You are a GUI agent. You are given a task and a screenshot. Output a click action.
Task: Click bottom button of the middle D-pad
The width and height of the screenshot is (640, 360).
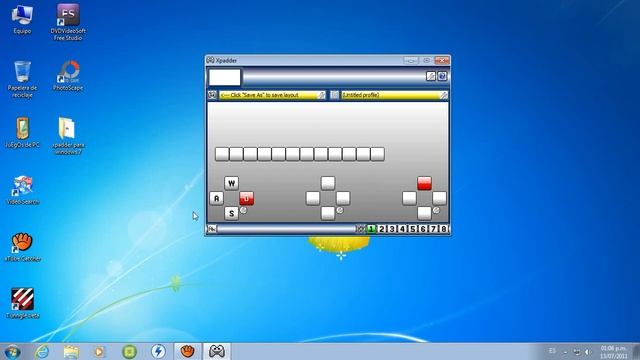tap(328, 213)
